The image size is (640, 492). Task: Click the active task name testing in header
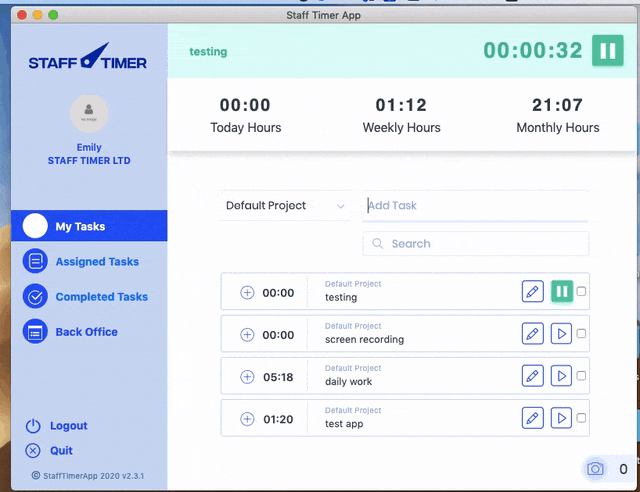[x=208, y=51]
